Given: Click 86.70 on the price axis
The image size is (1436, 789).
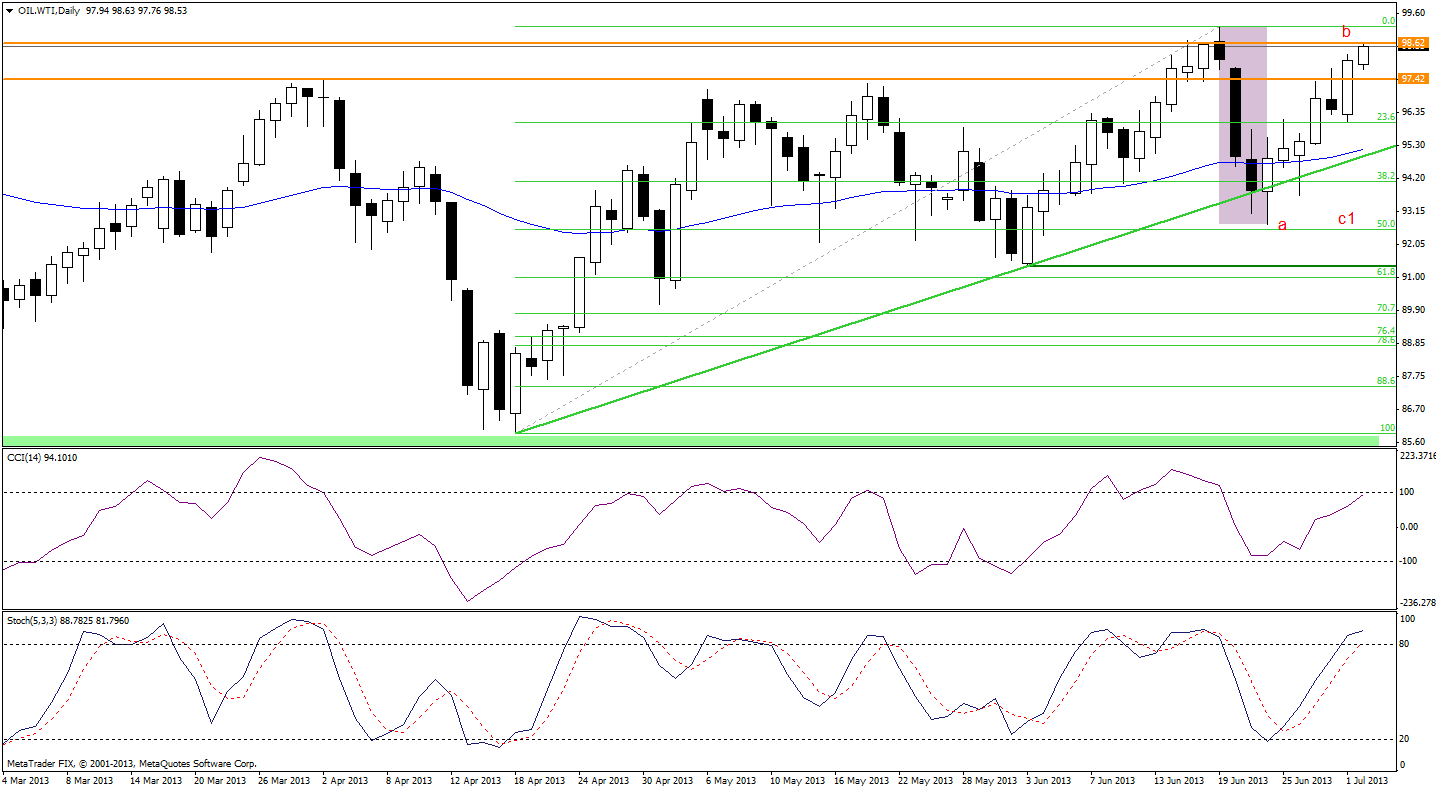Looking at the screenshot, I should tap(1413, 408).
